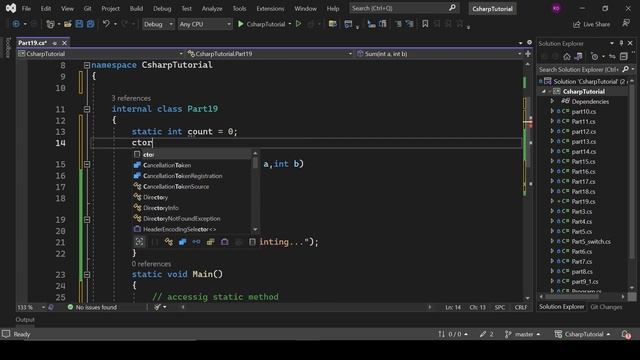Click the IntelliSense list scroll down arrow
The image size is (640, 360).
[x=255, y=229]
